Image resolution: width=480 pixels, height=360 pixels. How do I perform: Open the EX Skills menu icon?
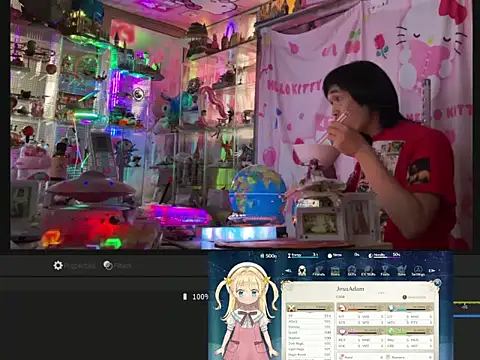(x=368, y=270)
